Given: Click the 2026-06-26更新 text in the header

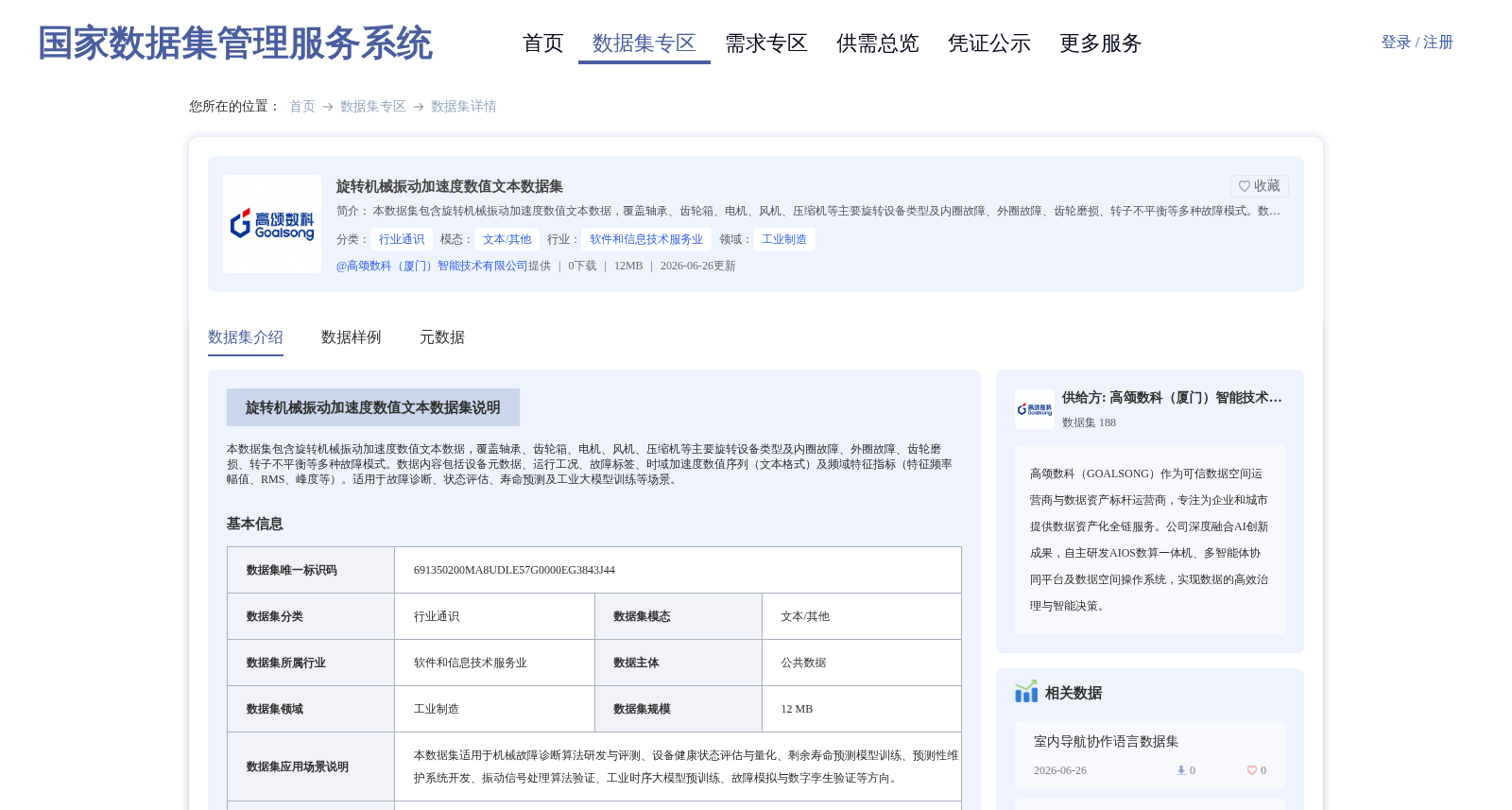Looking at the screenshot, I should click(x=698, y=266).
